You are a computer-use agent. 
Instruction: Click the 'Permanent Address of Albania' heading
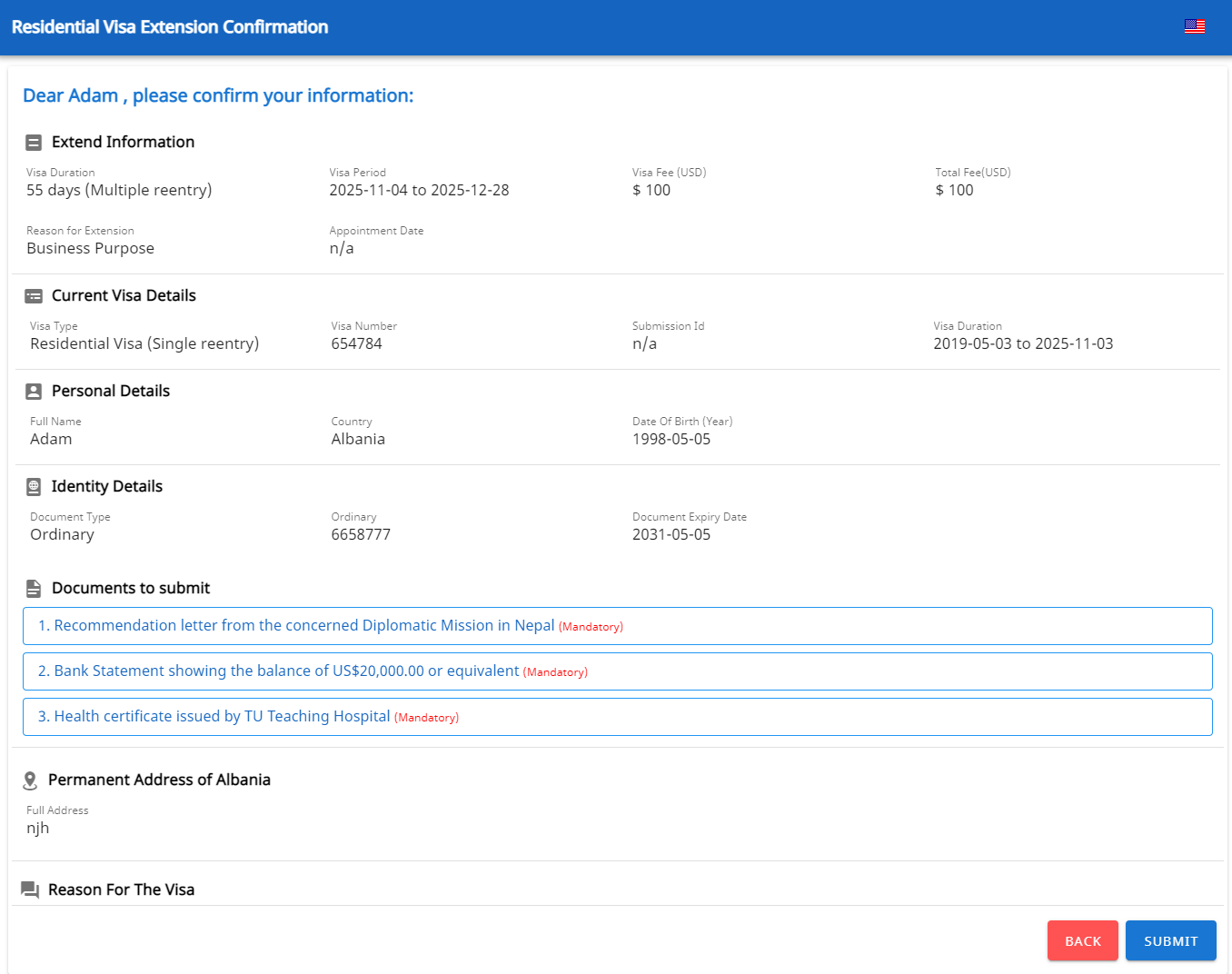coord(159,780)
